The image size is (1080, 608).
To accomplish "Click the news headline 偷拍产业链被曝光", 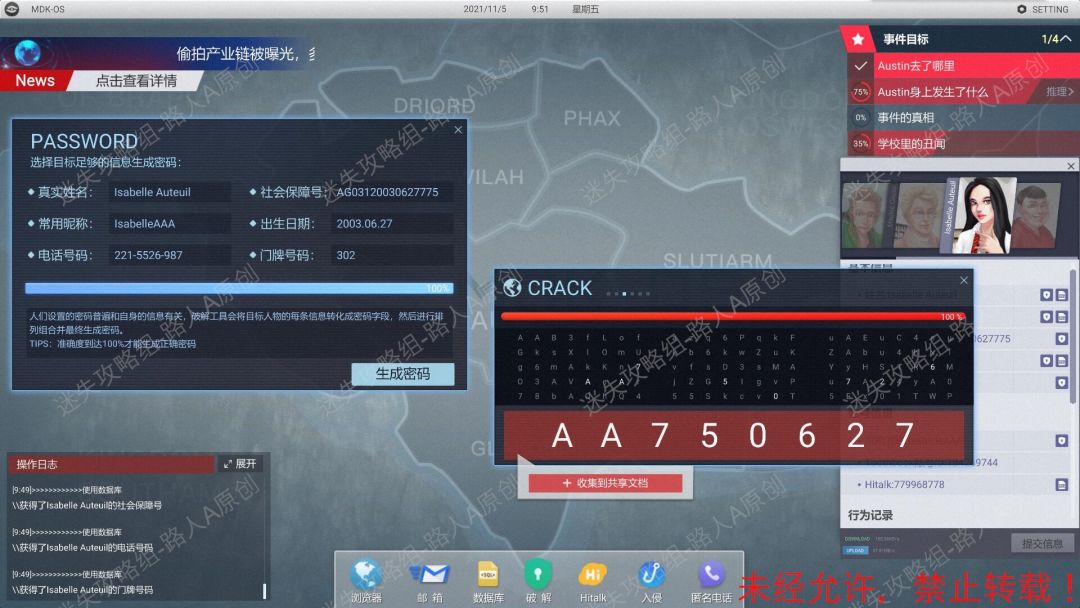I will [238, 54].
